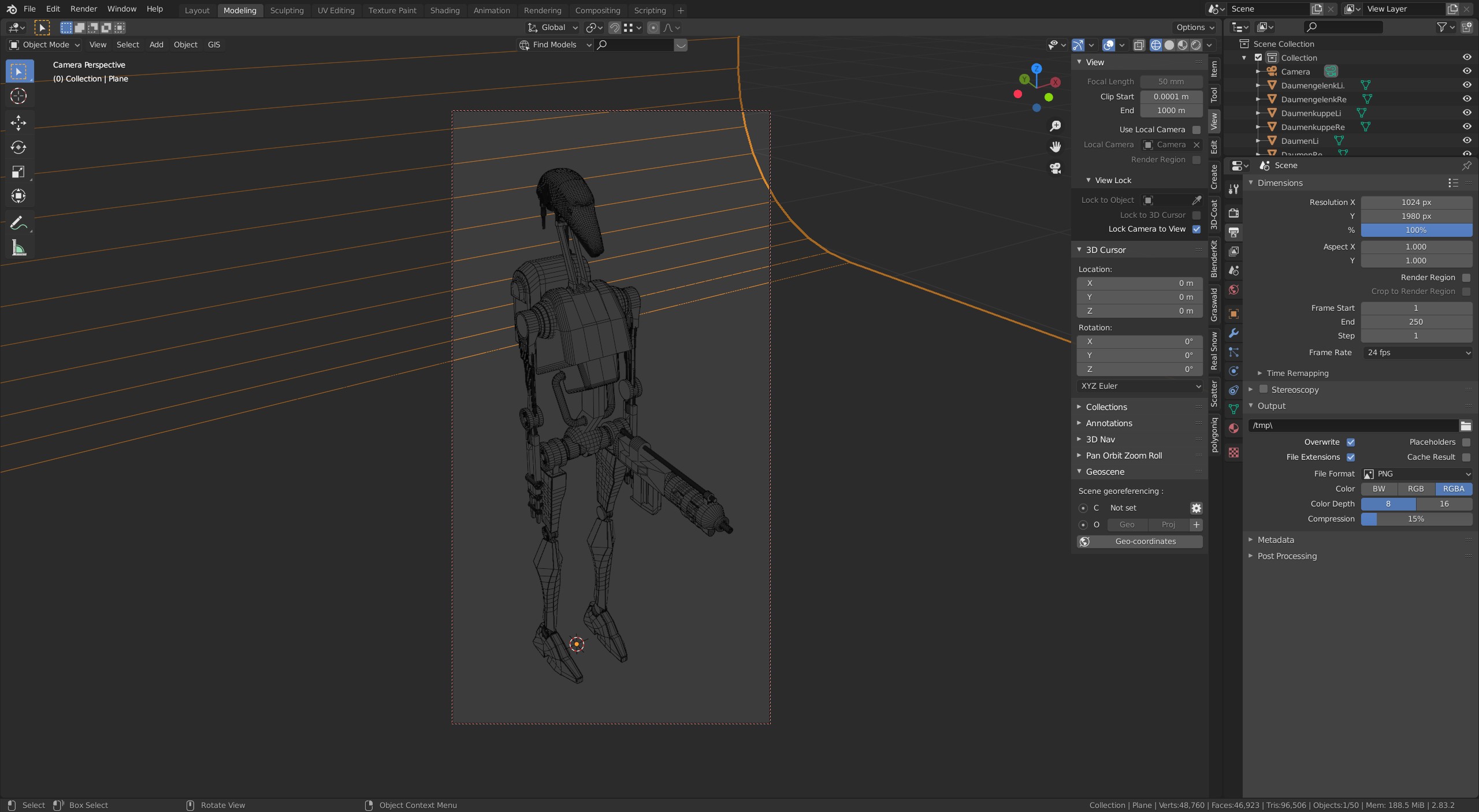Click the Resolution X field
1479x812 pixels.
1415,202
